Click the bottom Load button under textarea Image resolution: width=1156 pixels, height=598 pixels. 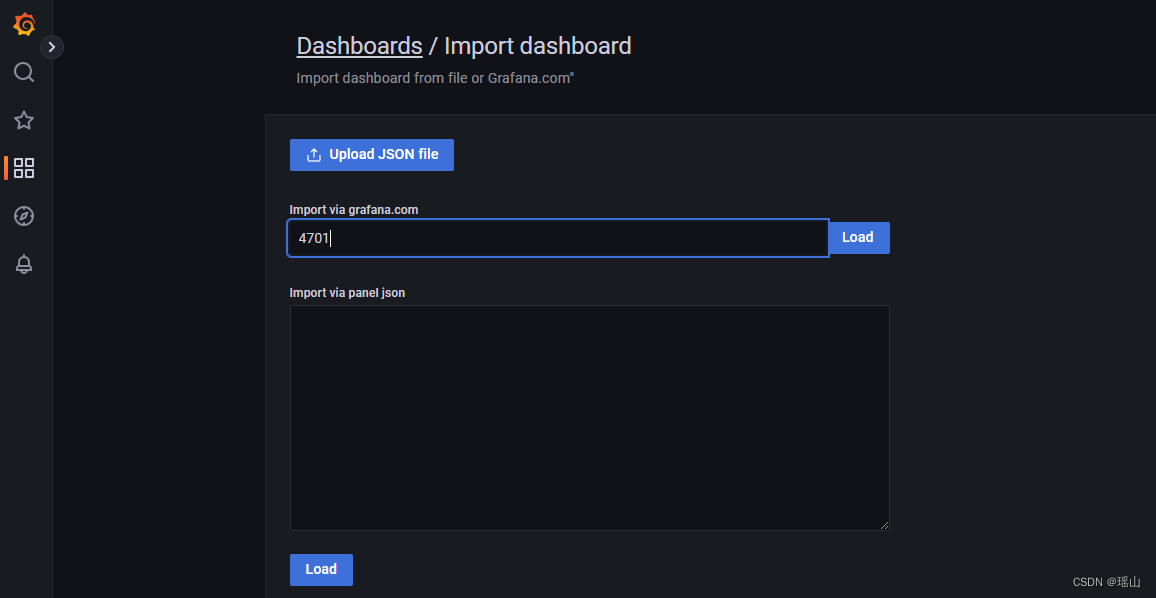(x=321, y=569)
